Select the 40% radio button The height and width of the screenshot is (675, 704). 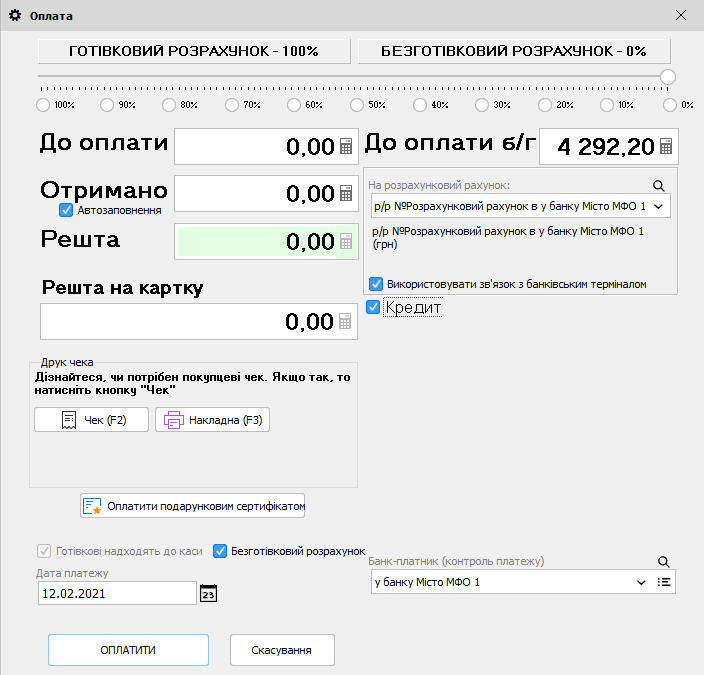pos(420,105)
